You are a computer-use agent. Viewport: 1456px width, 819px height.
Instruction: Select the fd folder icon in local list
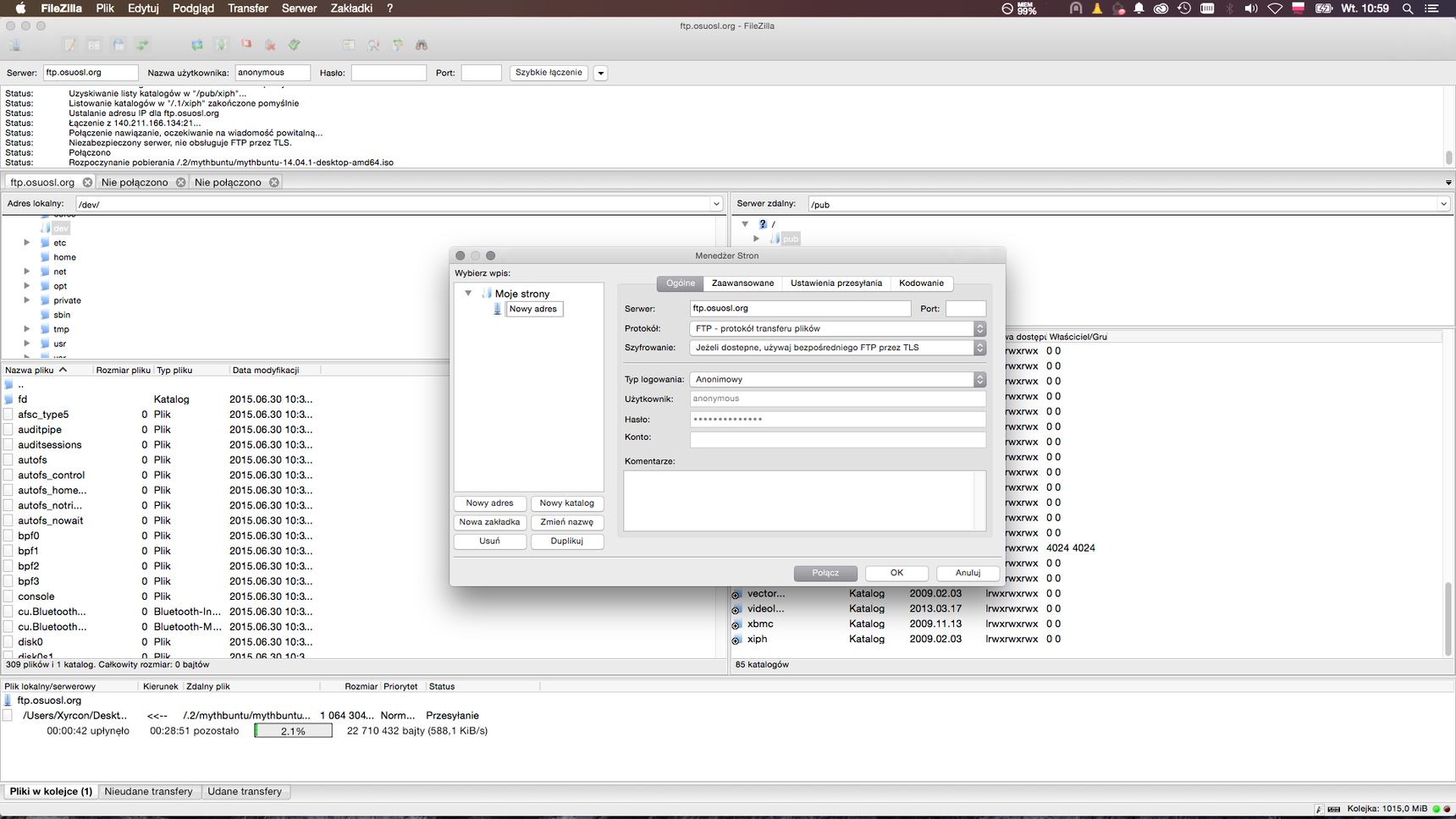[x=9, y=399]
